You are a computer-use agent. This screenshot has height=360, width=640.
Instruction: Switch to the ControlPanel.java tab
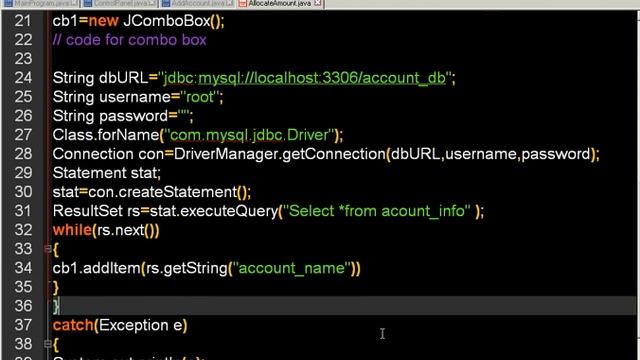[x=120, y=3]
